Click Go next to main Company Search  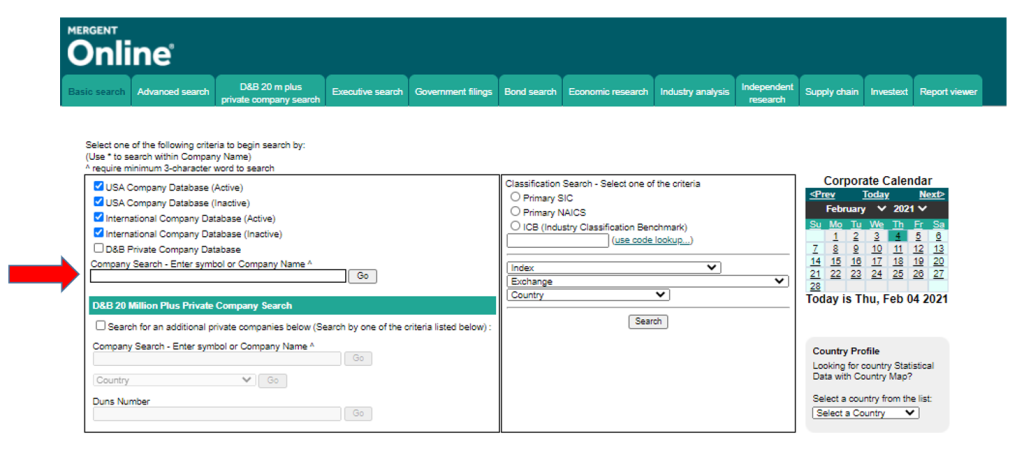click(x=362, y=276)
